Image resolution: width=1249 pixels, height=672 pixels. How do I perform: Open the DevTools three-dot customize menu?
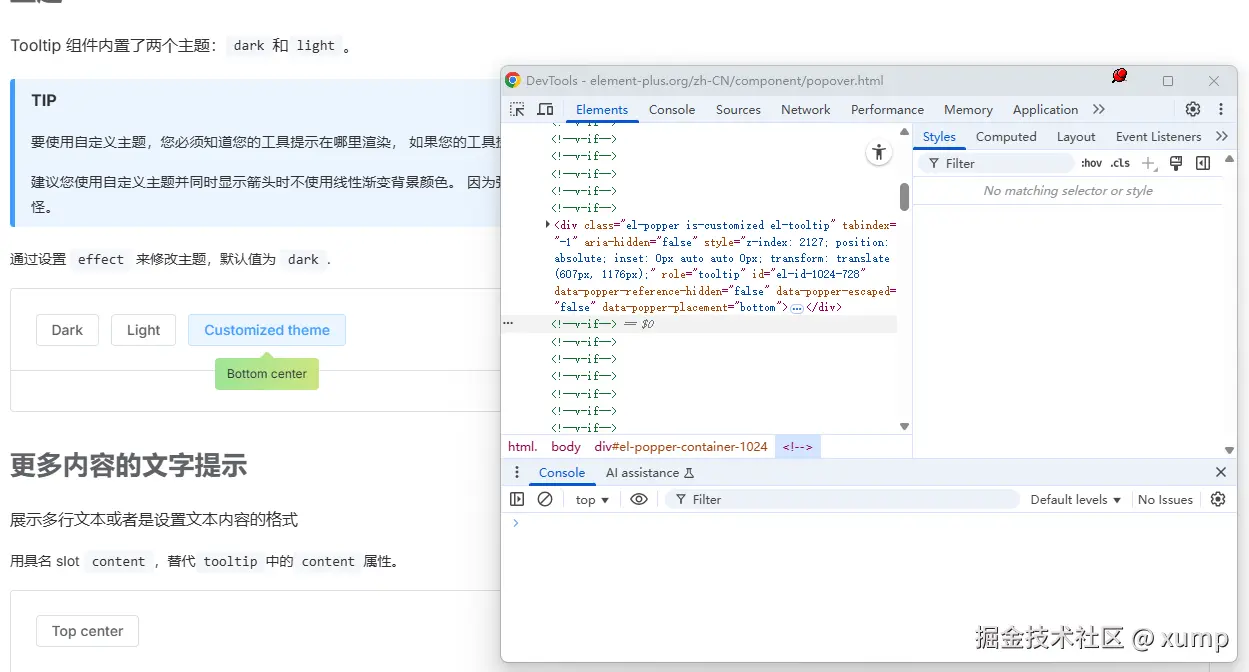coord(1221,110)
